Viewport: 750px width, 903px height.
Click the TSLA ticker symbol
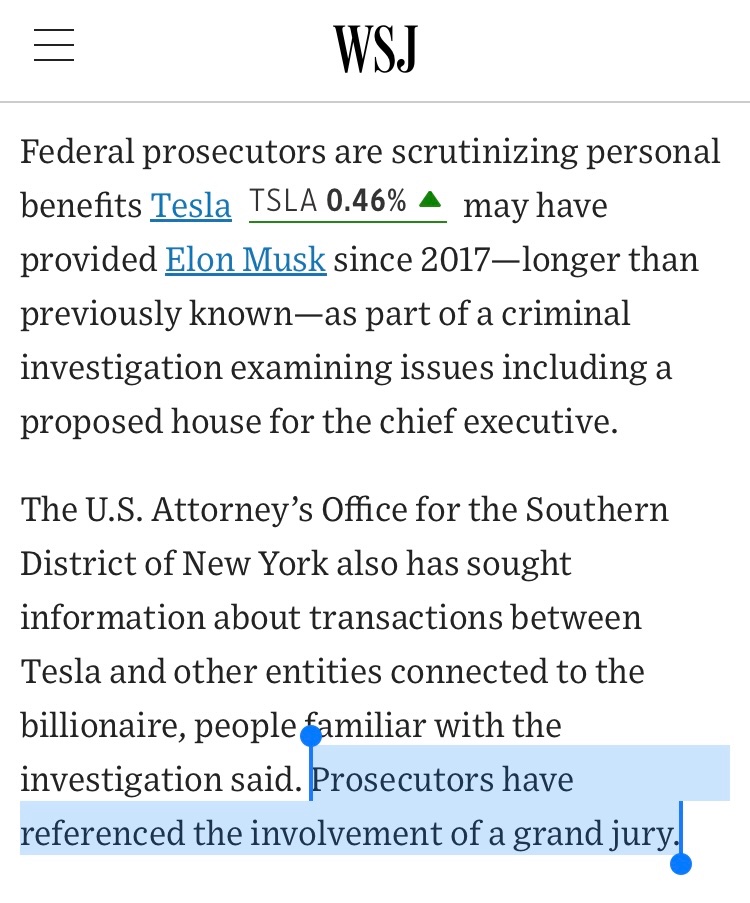pos(283,201)
